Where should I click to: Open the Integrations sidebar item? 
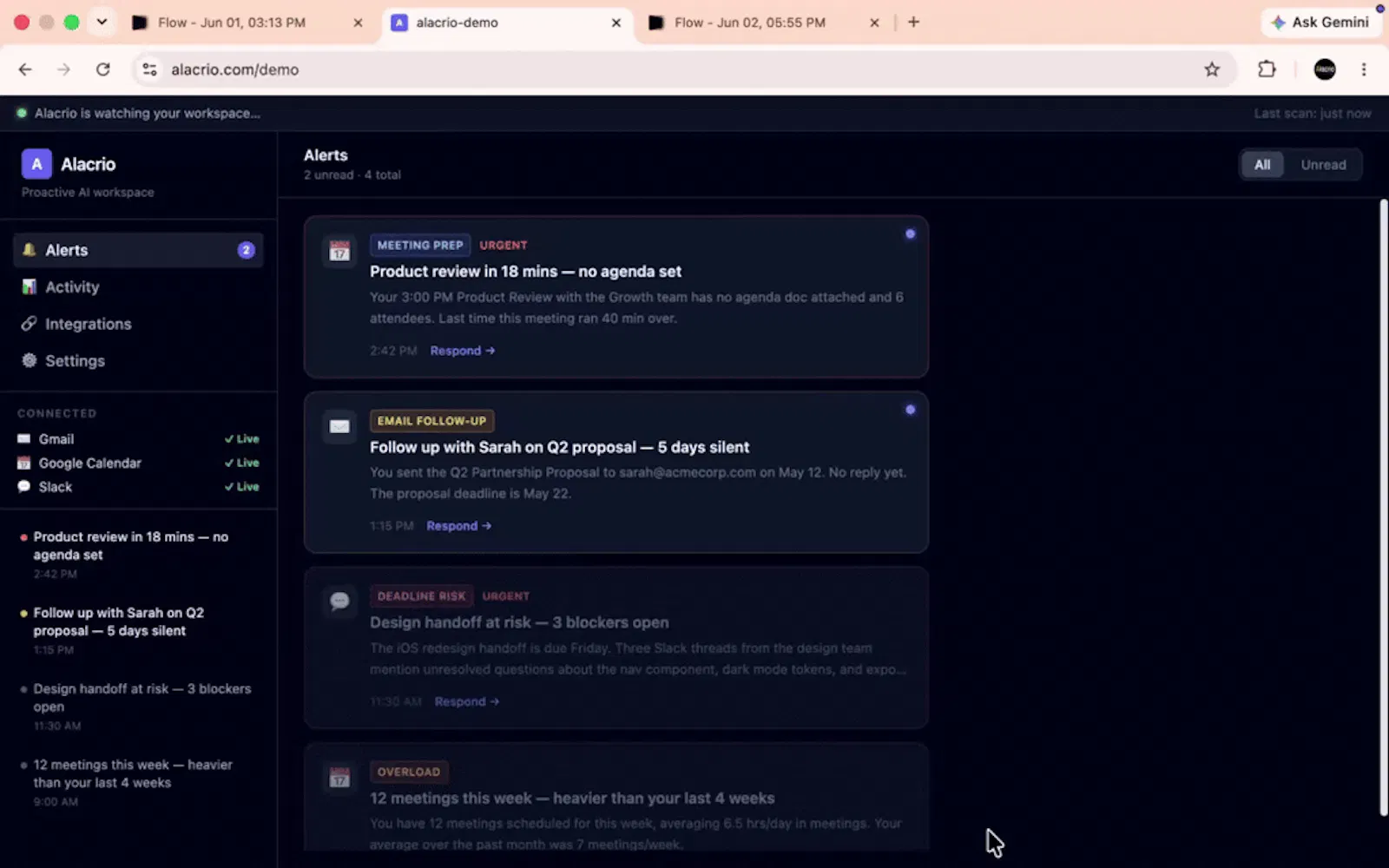[138, 324]
